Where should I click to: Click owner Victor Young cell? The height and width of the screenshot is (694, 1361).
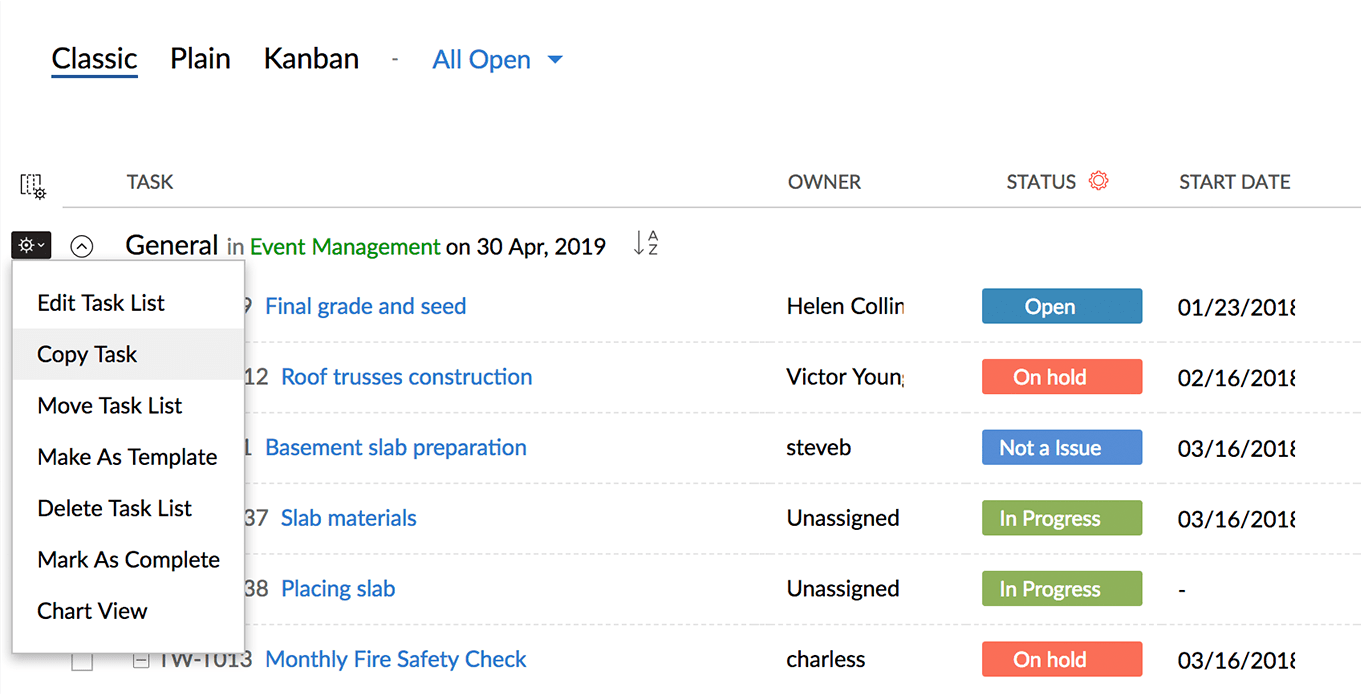click(845, 377)
